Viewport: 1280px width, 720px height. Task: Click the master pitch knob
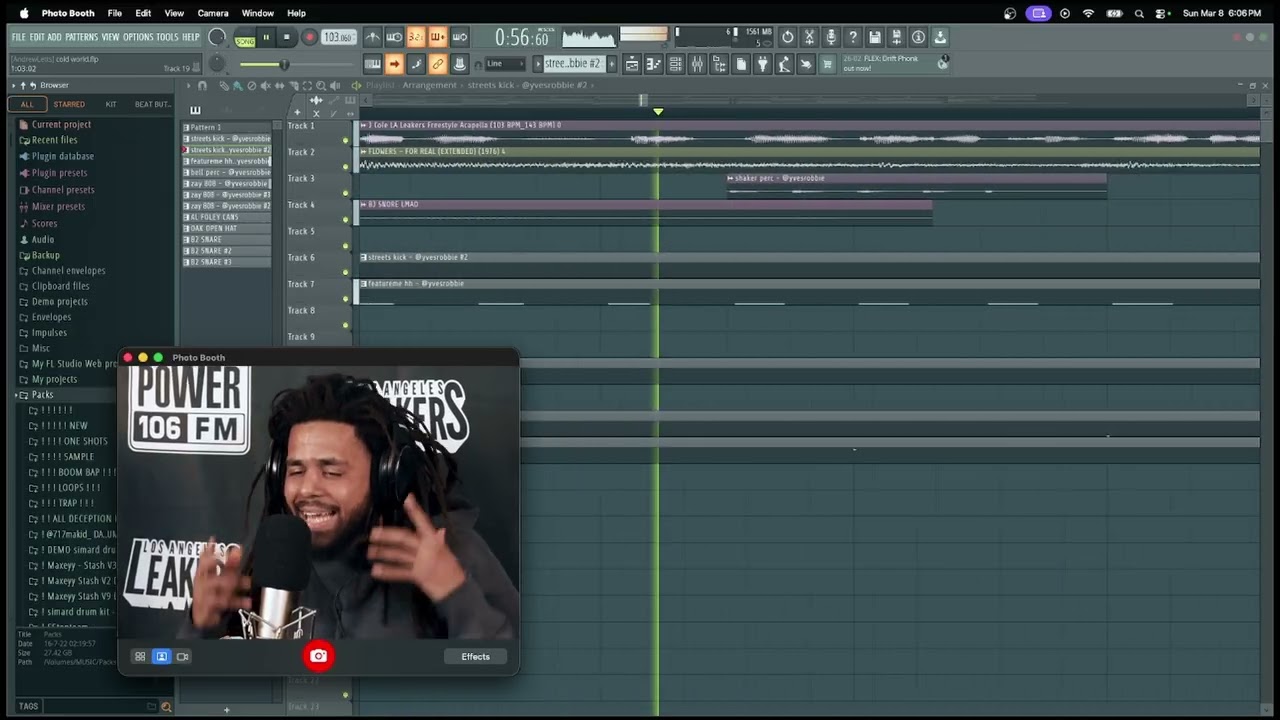[x=217, y=64]
